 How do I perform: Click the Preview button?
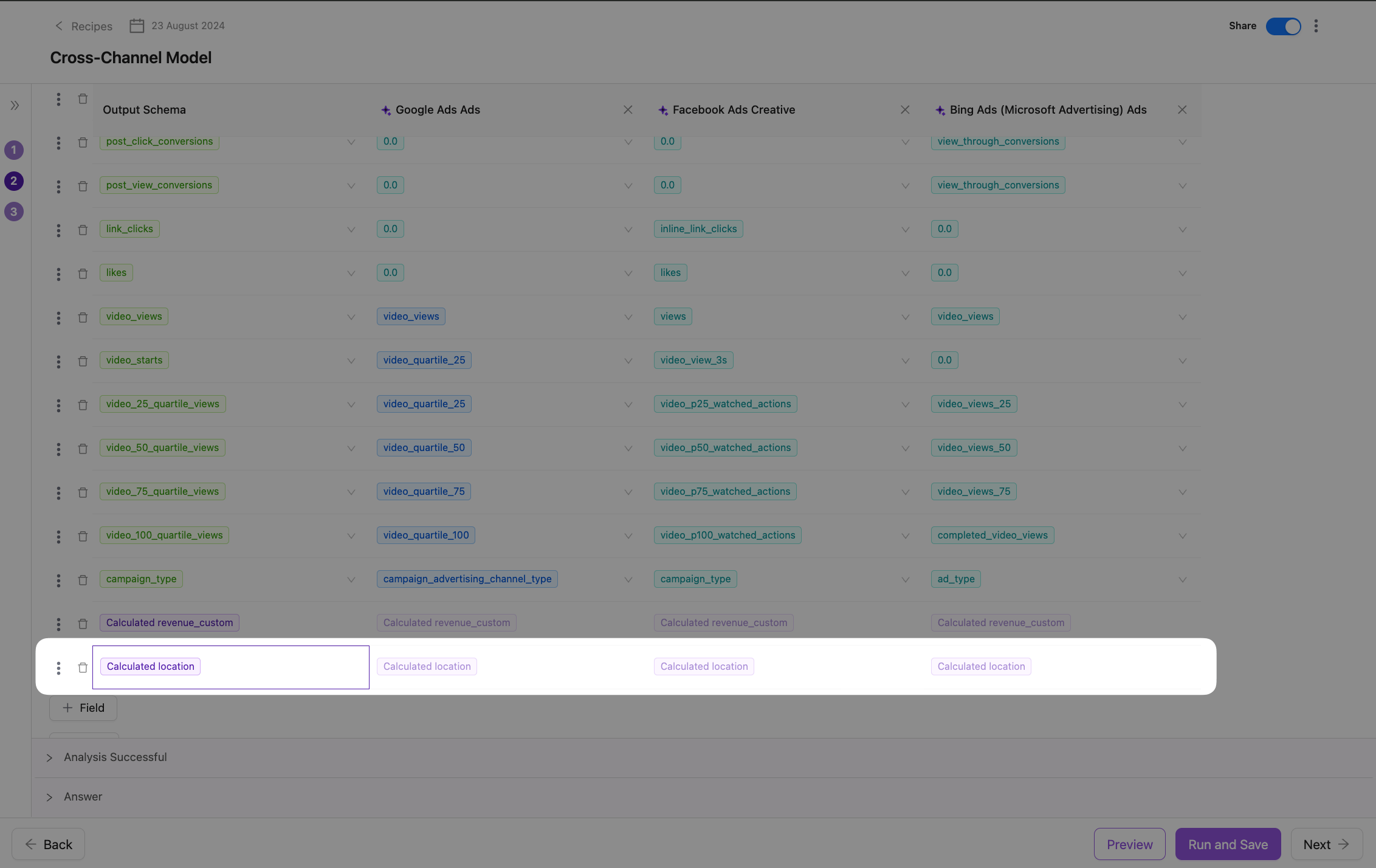point(1130,844)
